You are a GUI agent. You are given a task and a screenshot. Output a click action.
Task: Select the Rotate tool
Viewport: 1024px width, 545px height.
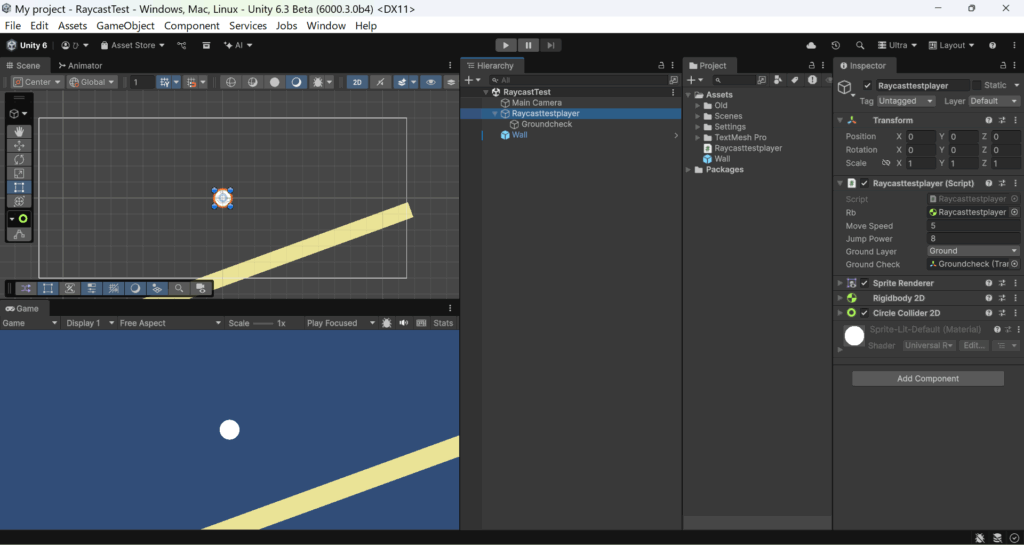point(20,159)
